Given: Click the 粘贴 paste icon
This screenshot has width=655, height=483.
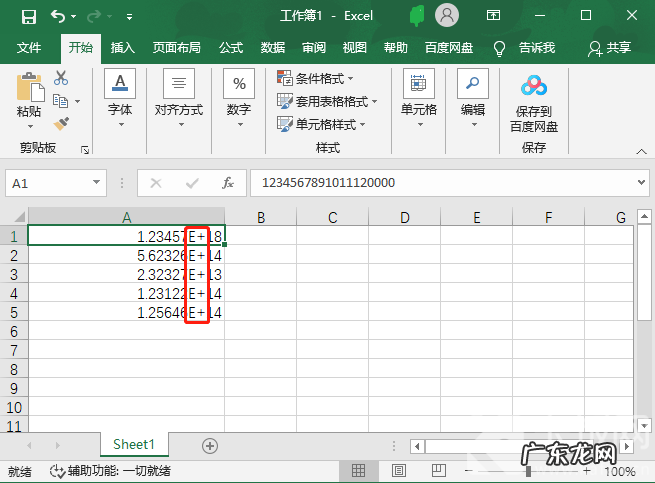Looking at the screenshot, I should 30,87.
